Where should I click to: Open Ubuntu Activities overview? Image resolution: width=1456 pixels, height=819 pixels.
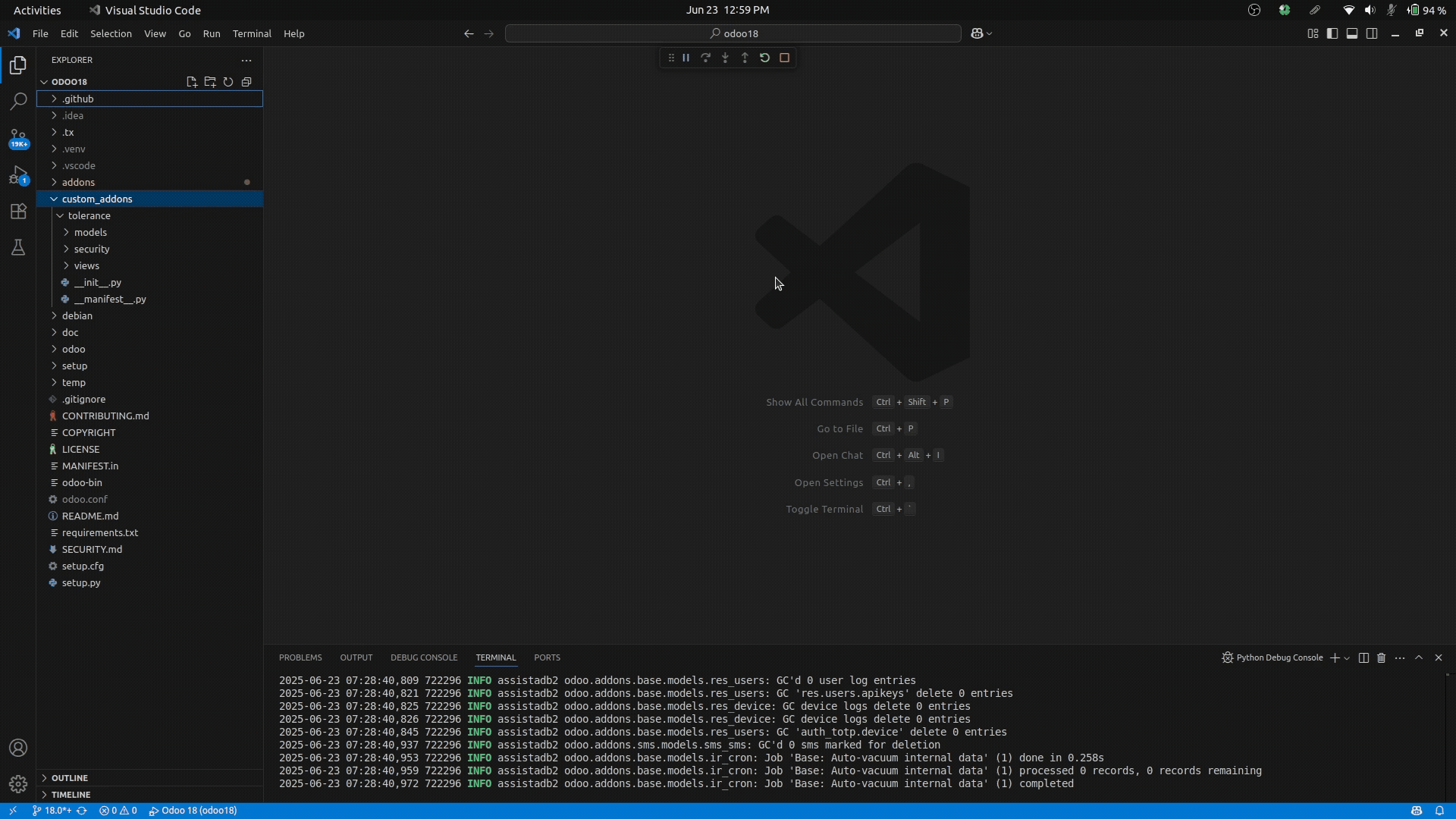click(x=37, y=10)
